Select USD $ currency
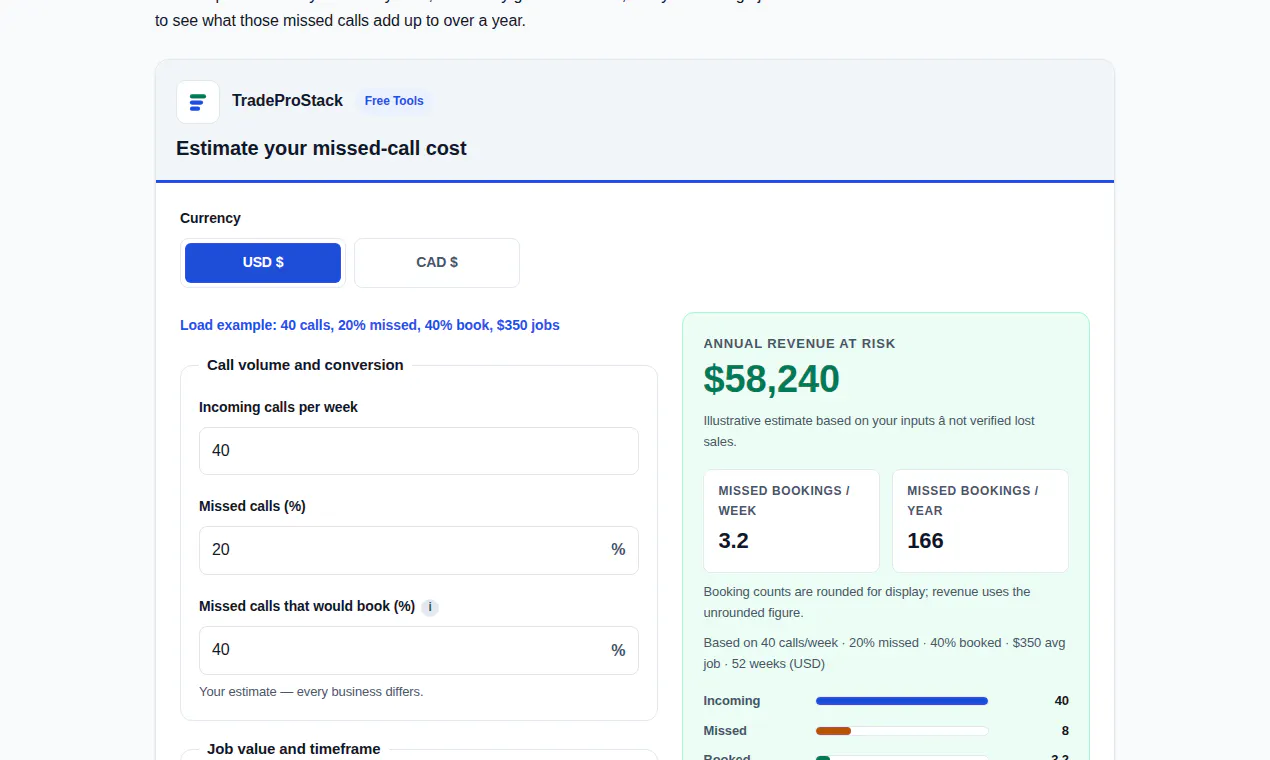Image resolution: width=1270 pixels, height=760 pixels. 263,263
